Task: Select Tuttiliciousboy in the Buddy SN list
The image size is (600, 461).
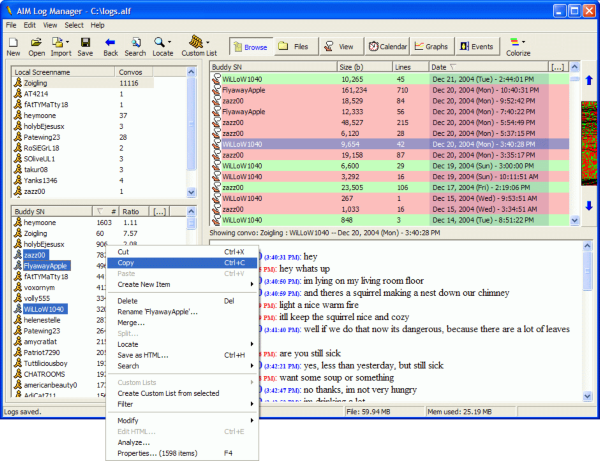Action: tap(46, 363)
